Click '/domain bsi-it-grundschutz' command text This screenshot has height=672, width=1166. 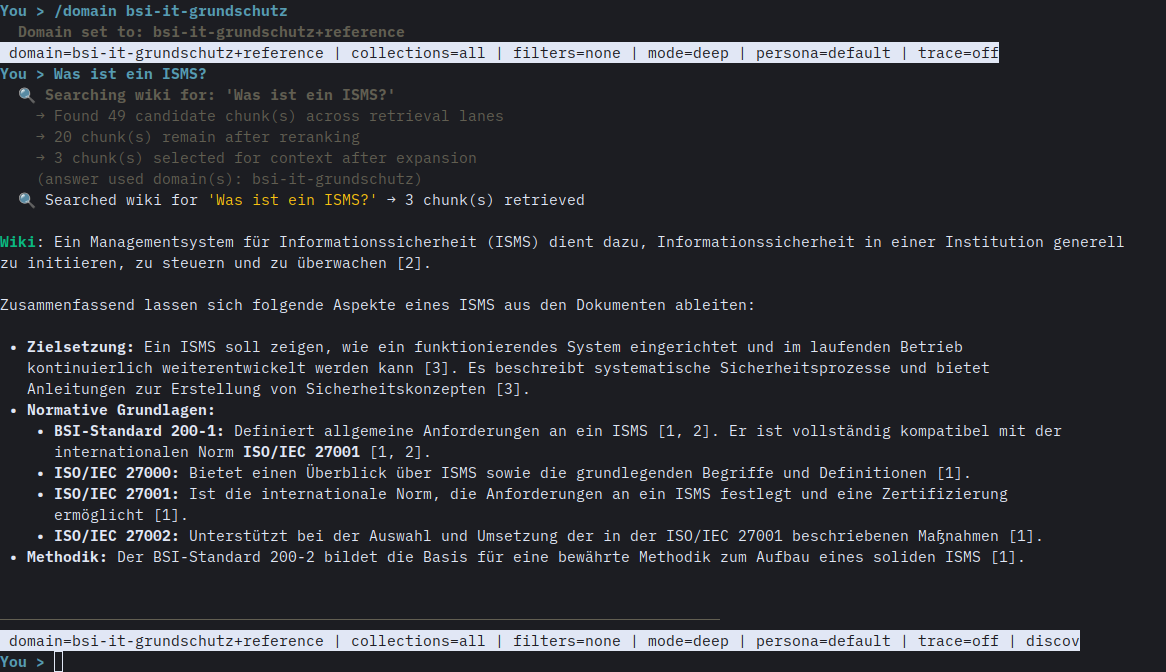point(170,11)
